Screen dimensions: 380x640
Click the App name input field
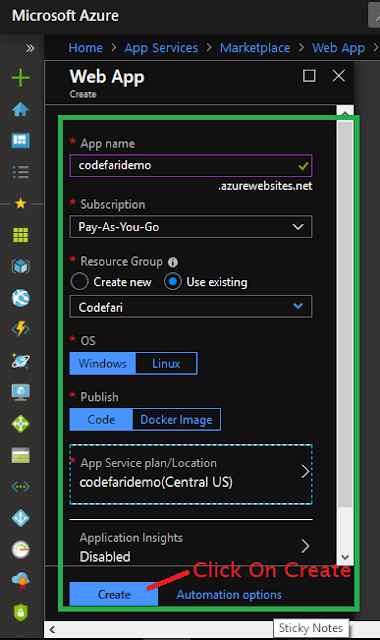(191, 165)
